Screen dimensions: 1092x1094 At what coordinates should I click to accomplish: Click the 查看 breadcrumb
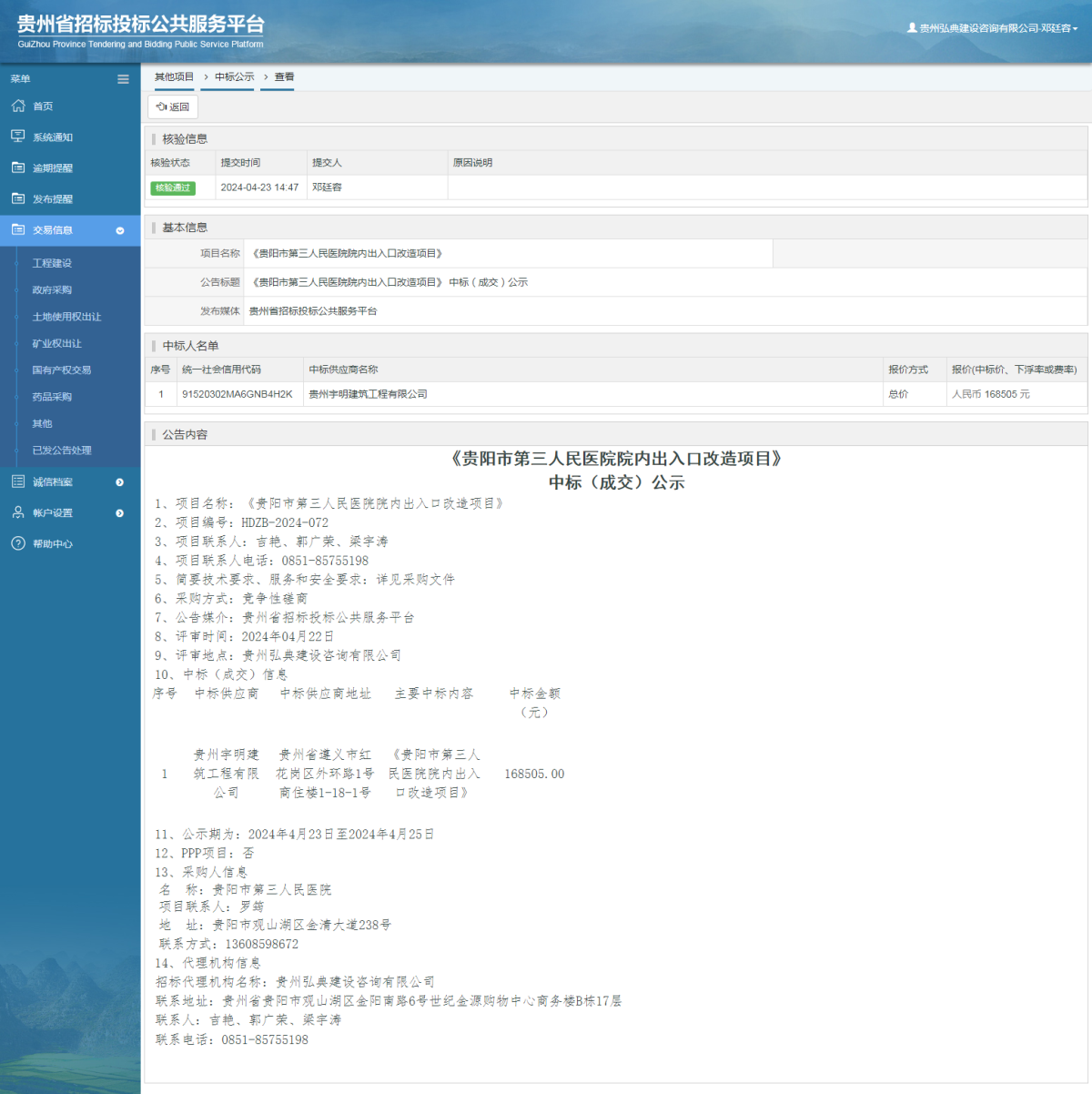pos(284,77)
